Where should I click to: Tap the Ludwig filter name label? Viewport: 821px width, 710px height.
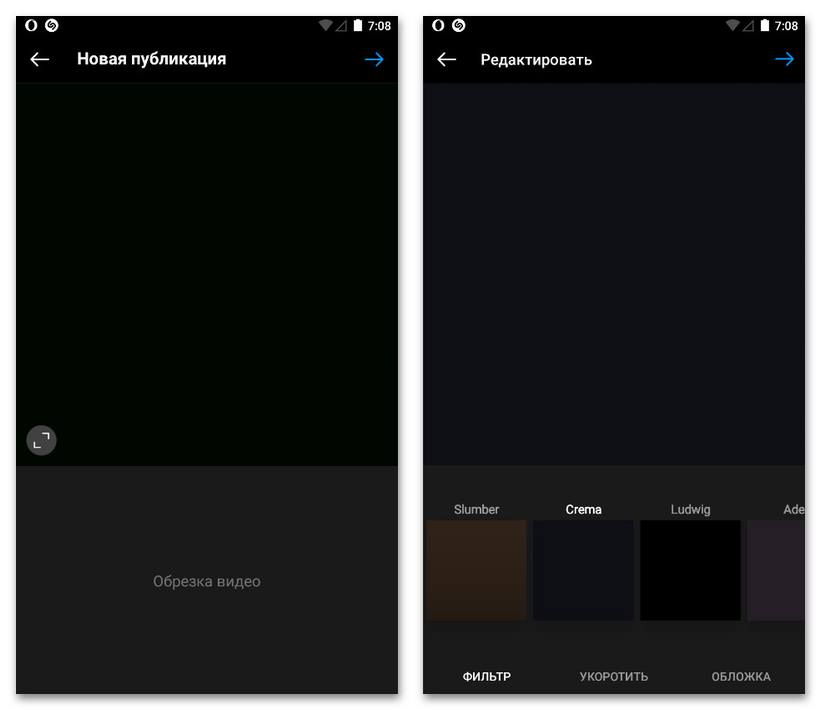click(690, 510)
